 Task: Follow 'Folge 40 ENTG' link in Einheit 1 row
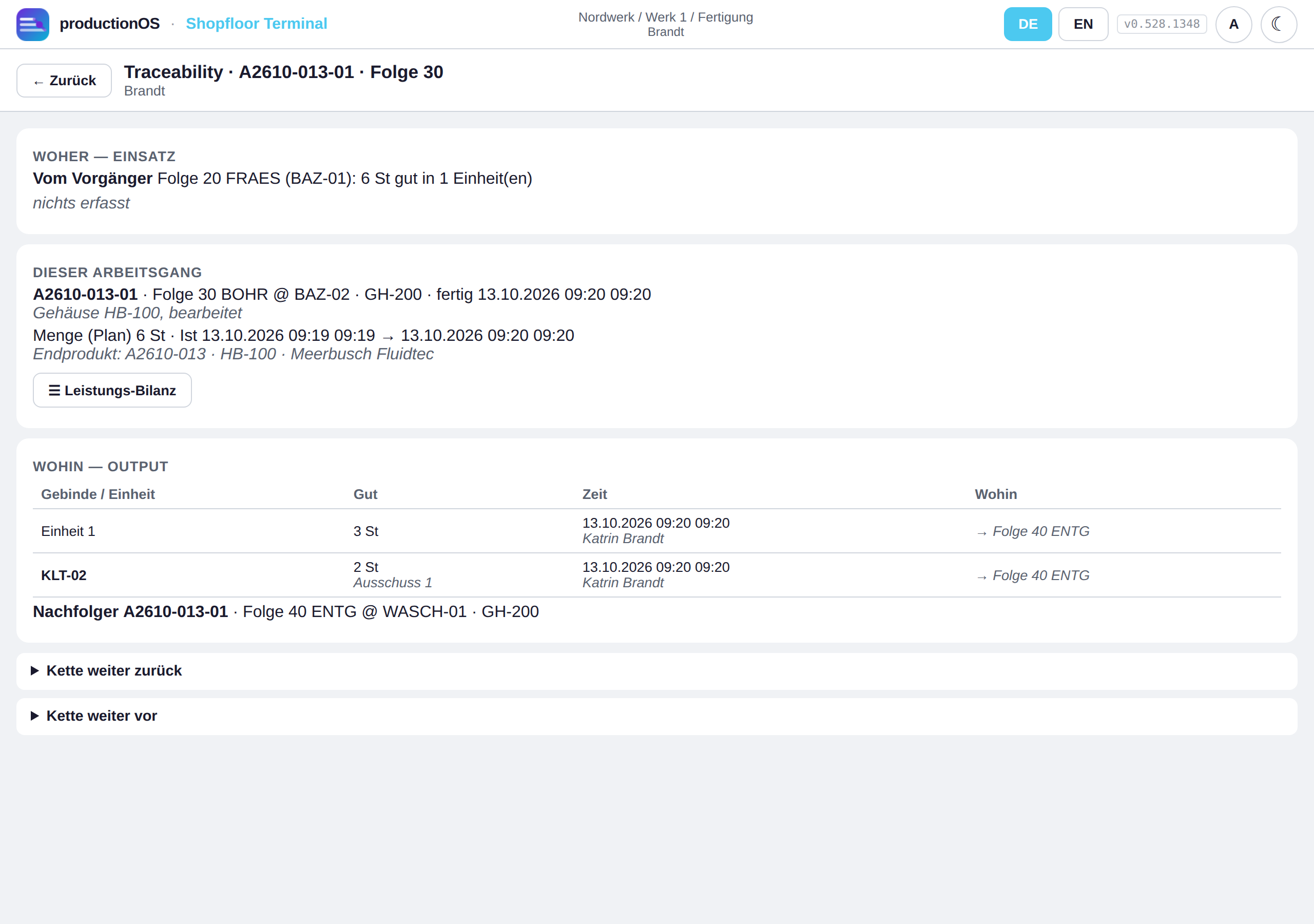tap(1032, 531)
